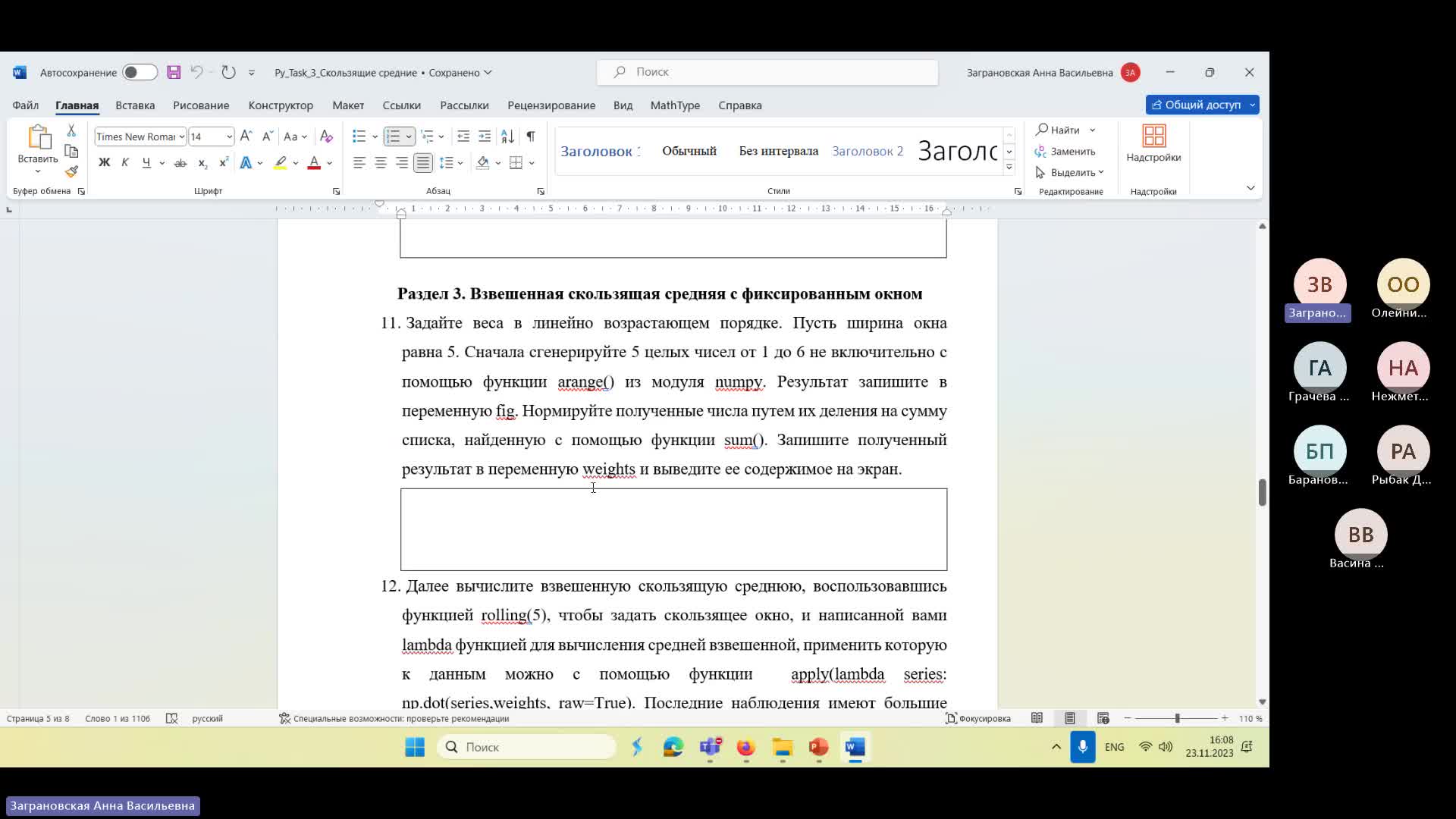Click the Вставить paste button

[38, 150]
